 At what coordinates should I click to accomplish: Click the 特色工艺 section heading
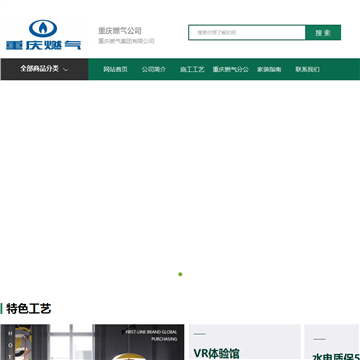click(x=29, y=309)
